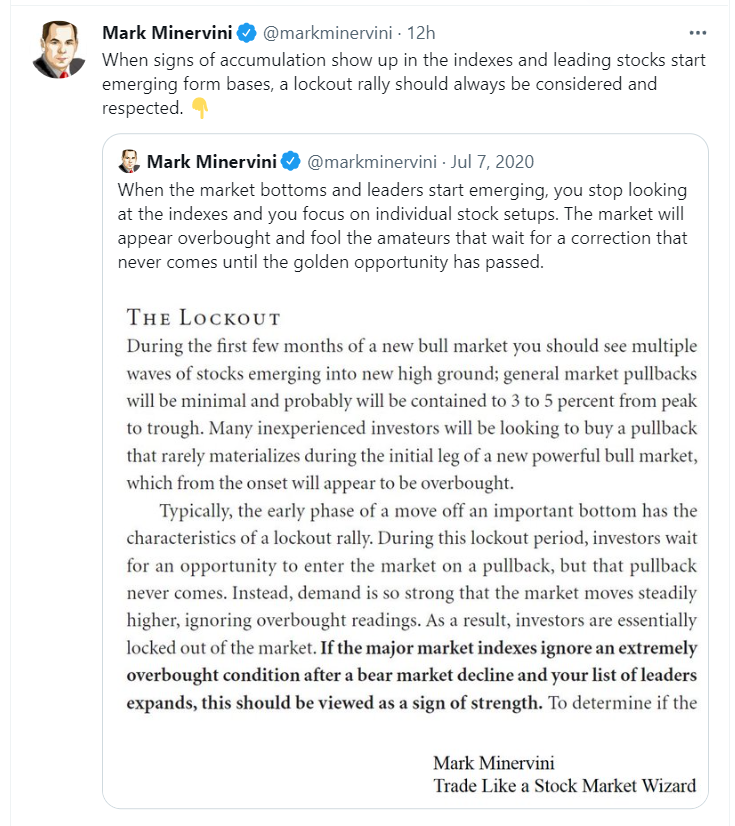Screen dimensions: 735x826
Task: Open the Jul 7, 2020 date link
Action: tap(492, 161)
